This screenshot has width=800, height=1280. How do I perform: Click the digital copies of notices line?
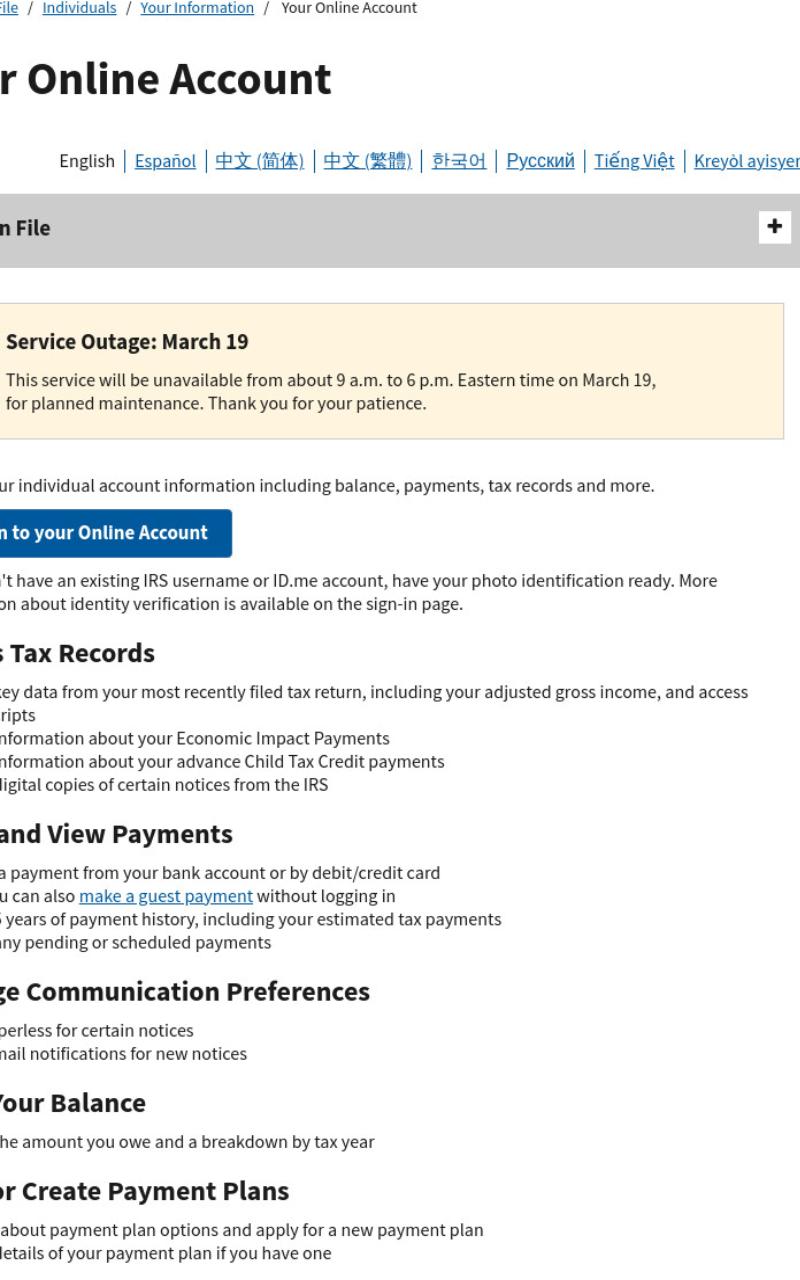point(164,784)
